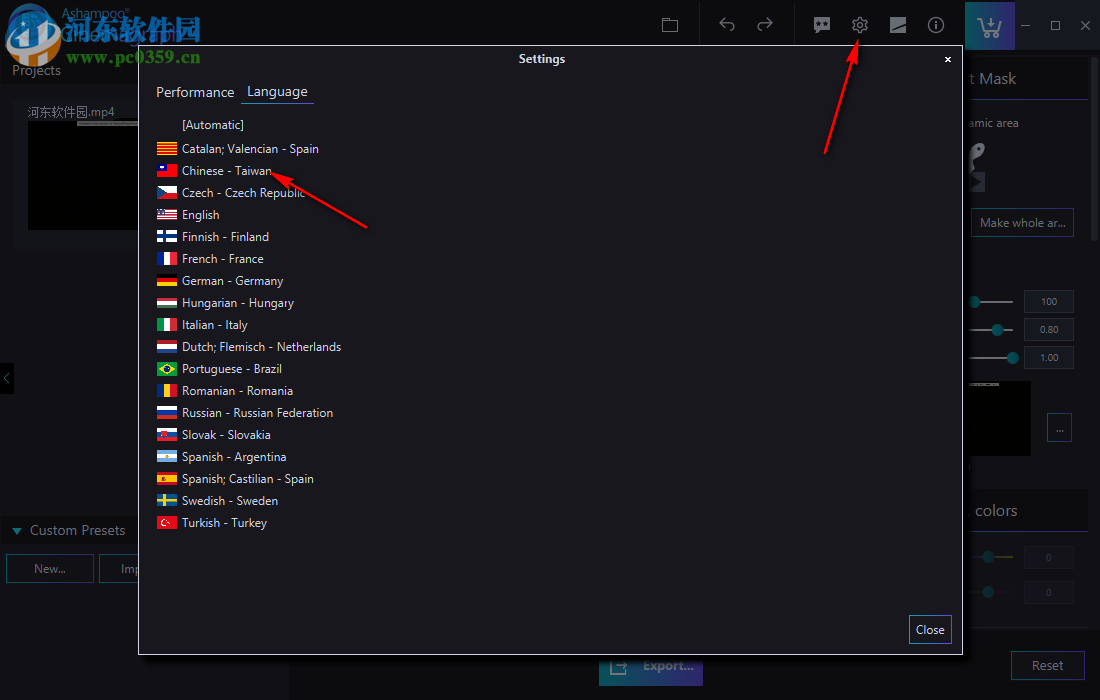
Task: Open the info circle icon
Action: (x=936, y=25)
